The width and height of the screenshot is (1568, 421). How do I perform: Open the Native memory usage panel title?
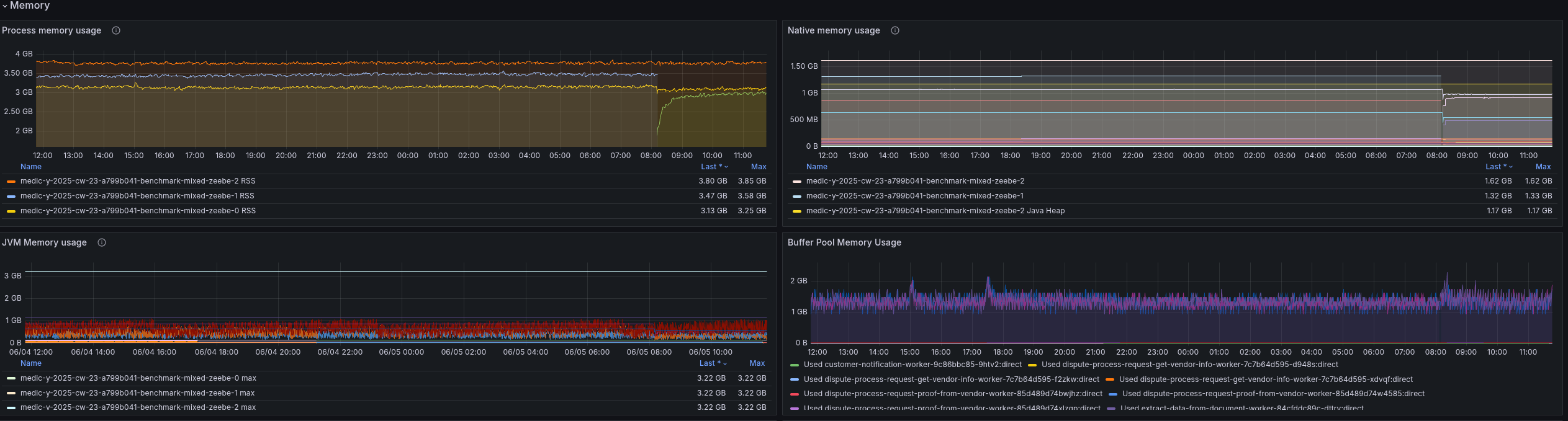[x=834, y=30]
